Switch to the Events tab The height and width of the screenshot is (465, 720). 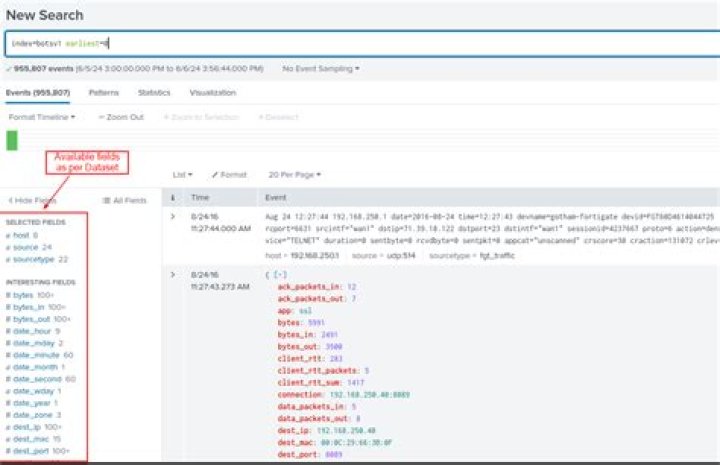[38, 93]
